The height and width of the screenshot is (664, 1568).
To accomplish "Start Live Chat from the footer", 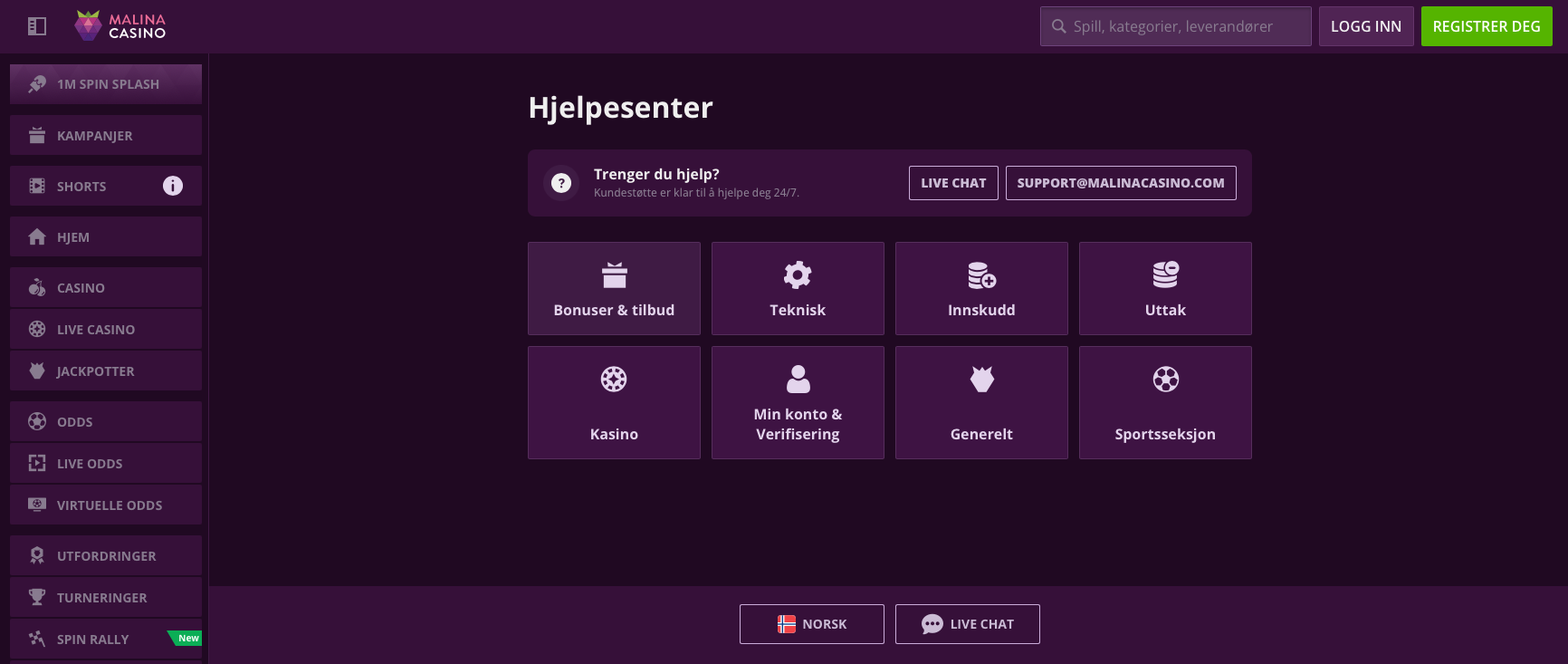I will coord(967,624).
